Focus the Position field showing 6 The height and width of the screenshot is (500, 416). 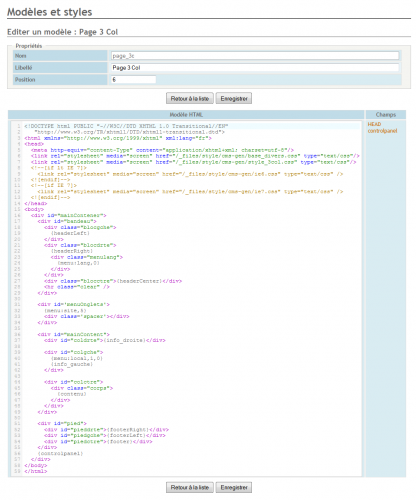tap(133, 80)
